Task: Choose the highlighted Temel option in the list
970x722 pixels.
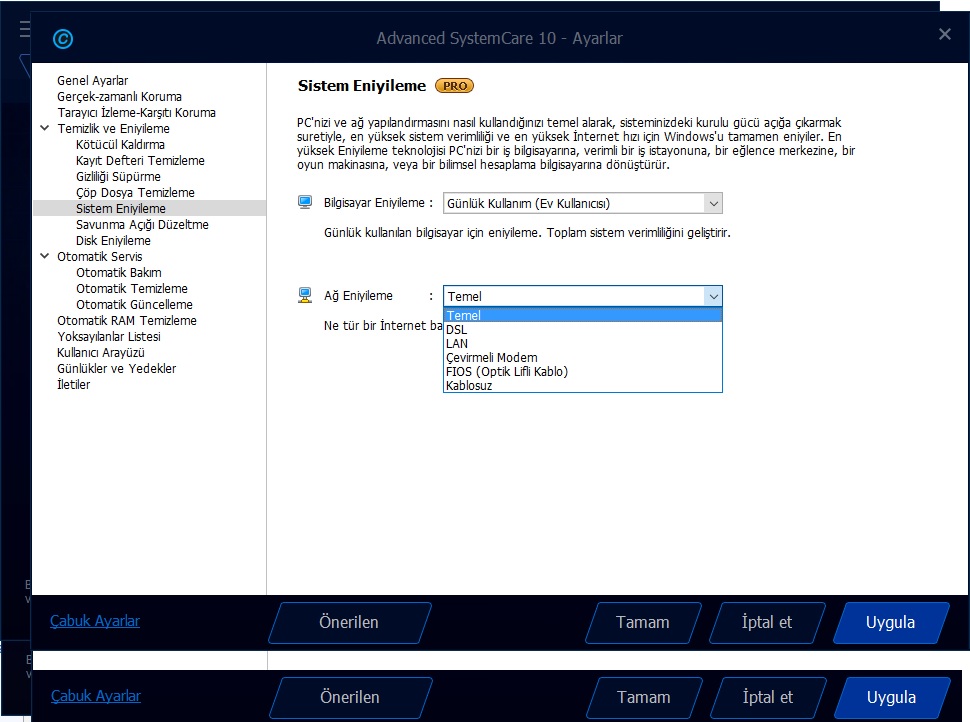Action: (583, 316)
